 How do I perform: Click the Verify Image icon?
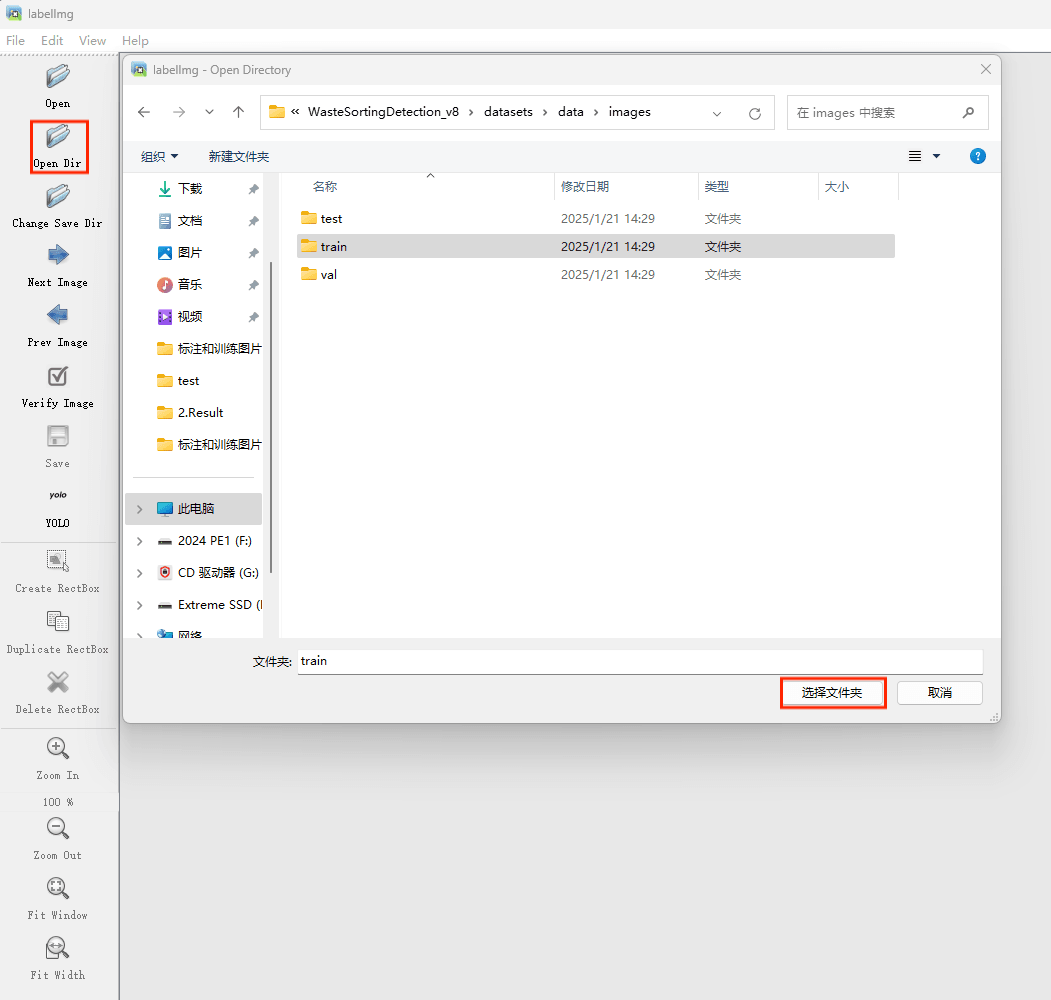[58, 376]
